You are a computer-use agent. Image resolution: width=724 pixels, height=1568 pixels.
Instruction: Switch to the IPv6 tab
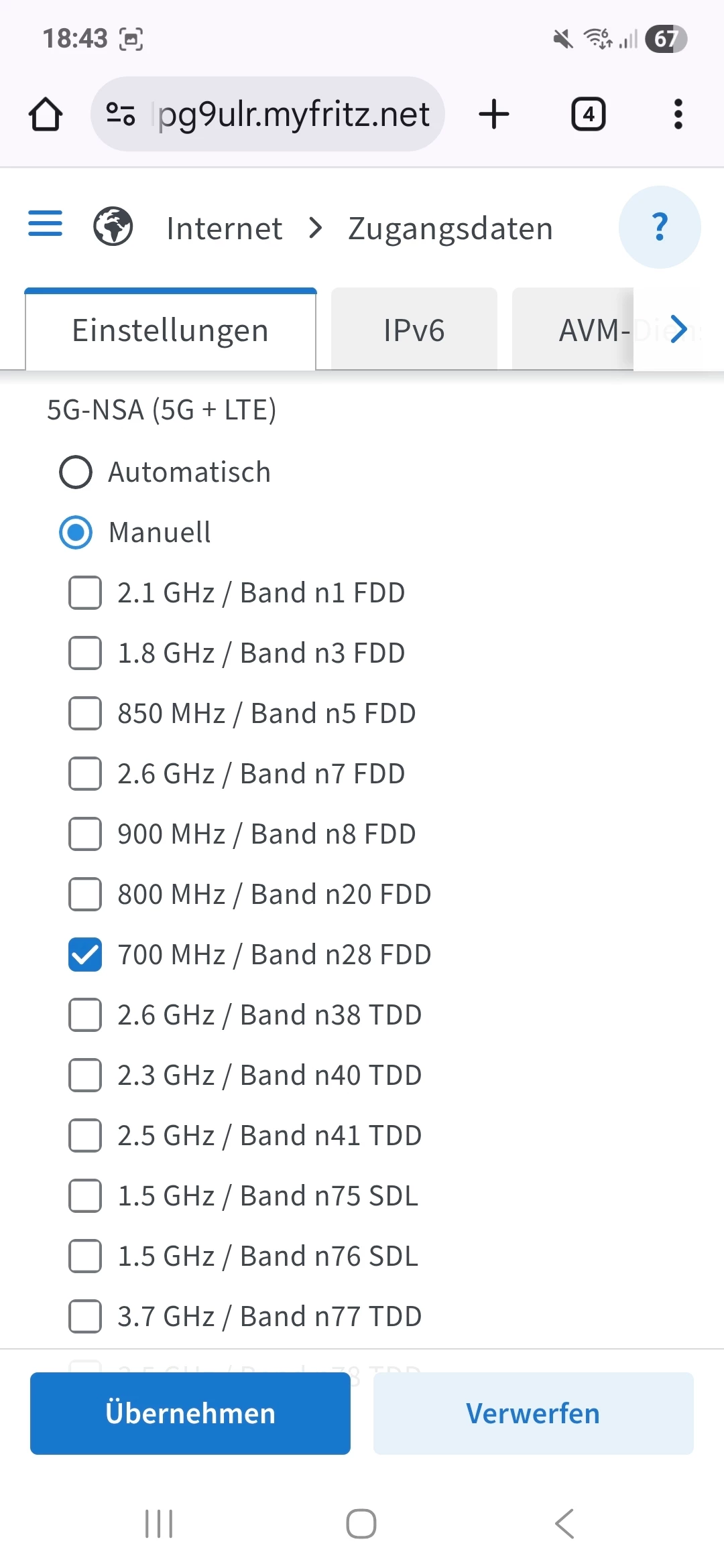[x=414, y=330]
